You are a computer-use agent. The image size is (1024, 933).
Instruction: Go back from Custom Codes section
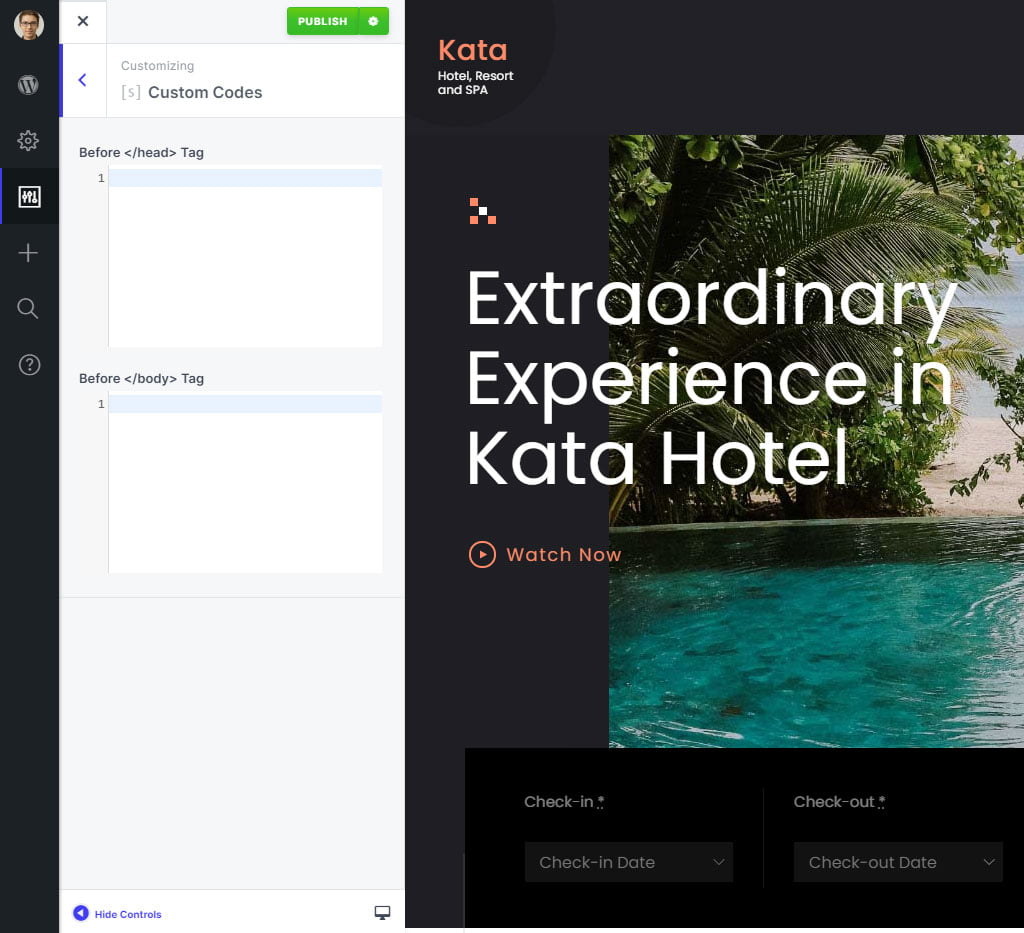click(x=82, y=80)
